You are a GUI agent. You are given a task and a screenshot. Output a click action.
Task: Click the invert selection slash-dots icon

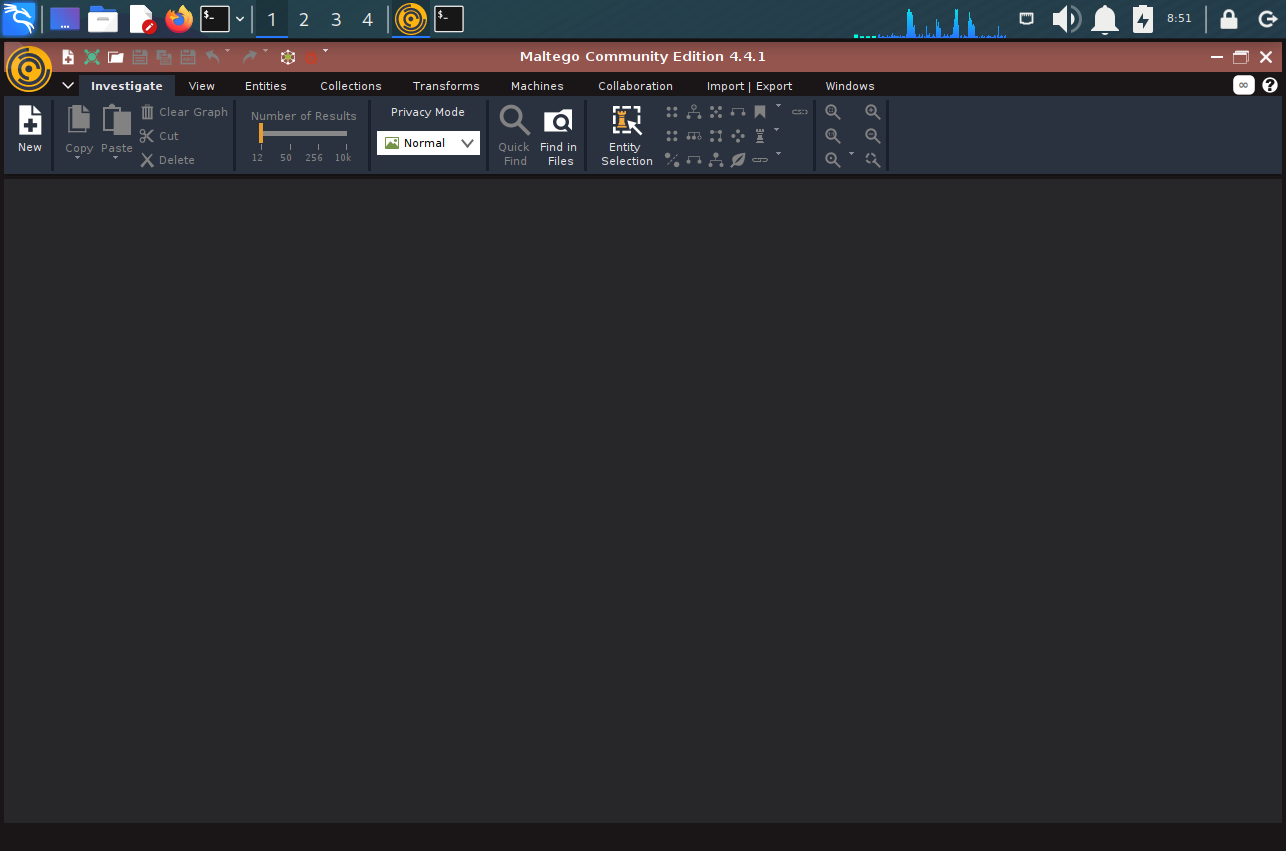pyautogui.click(x=672, y=160)
